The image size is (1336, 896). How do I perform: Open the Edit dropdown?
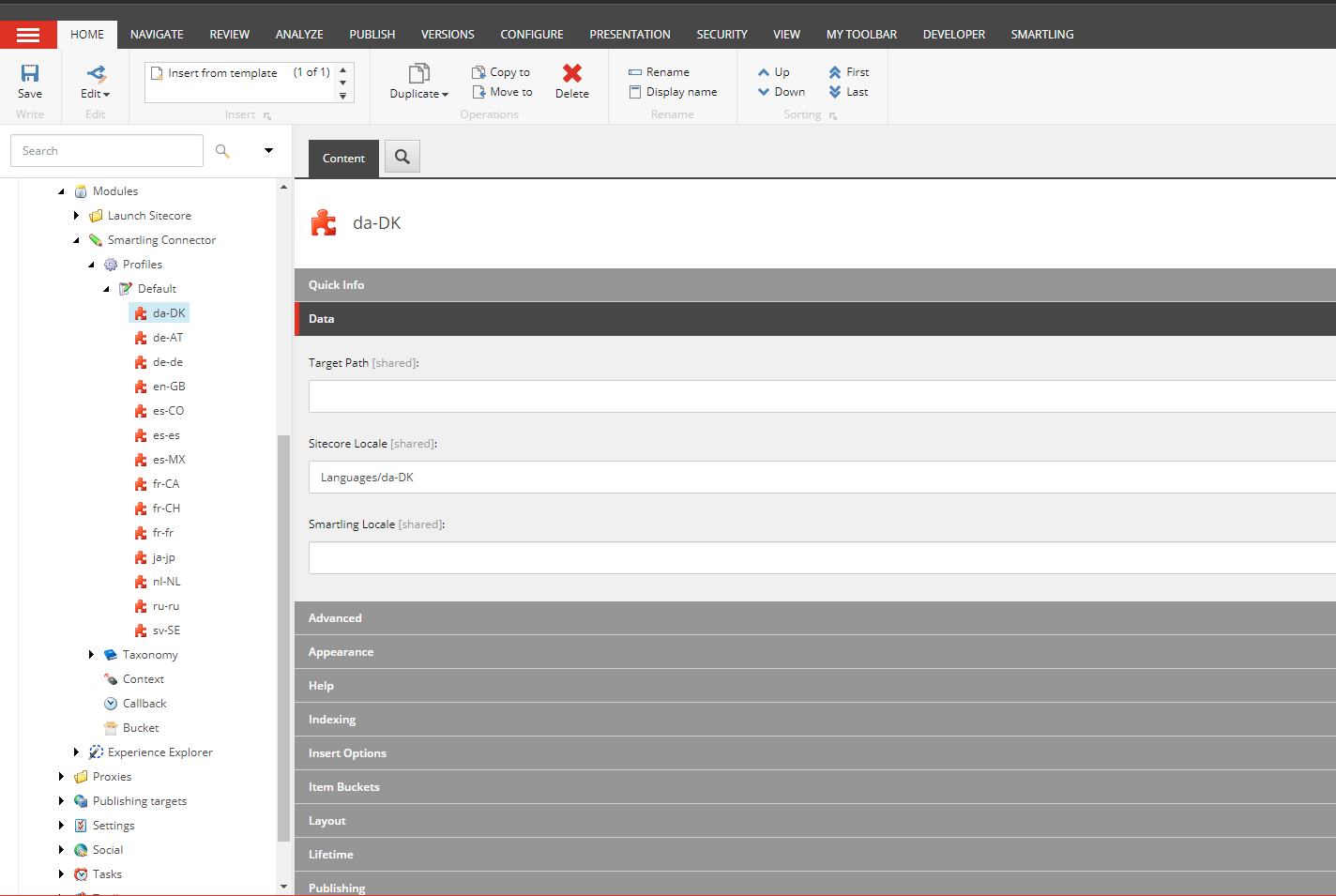[95, 94]
